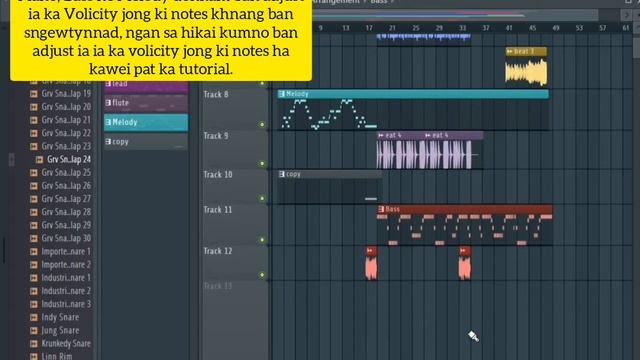Click the Melody clip's note preview area
This screenshot has height=360, width=640.
pos(413,114)
